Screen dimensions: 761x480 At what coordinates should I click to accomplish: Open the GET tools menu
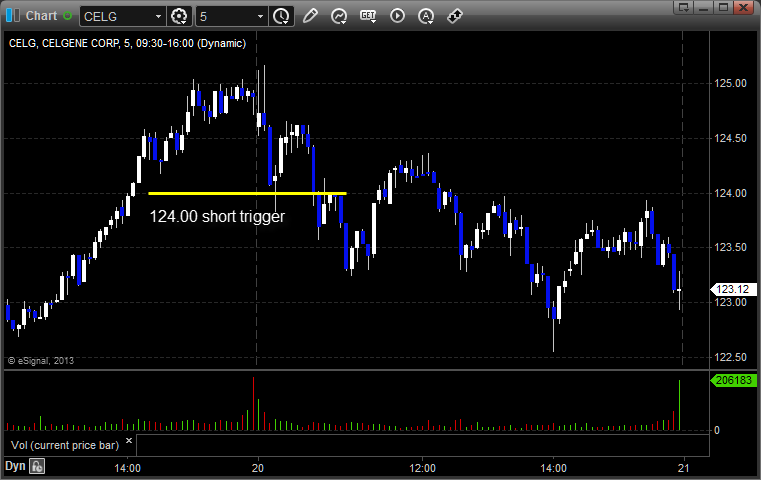coord(368,16)
